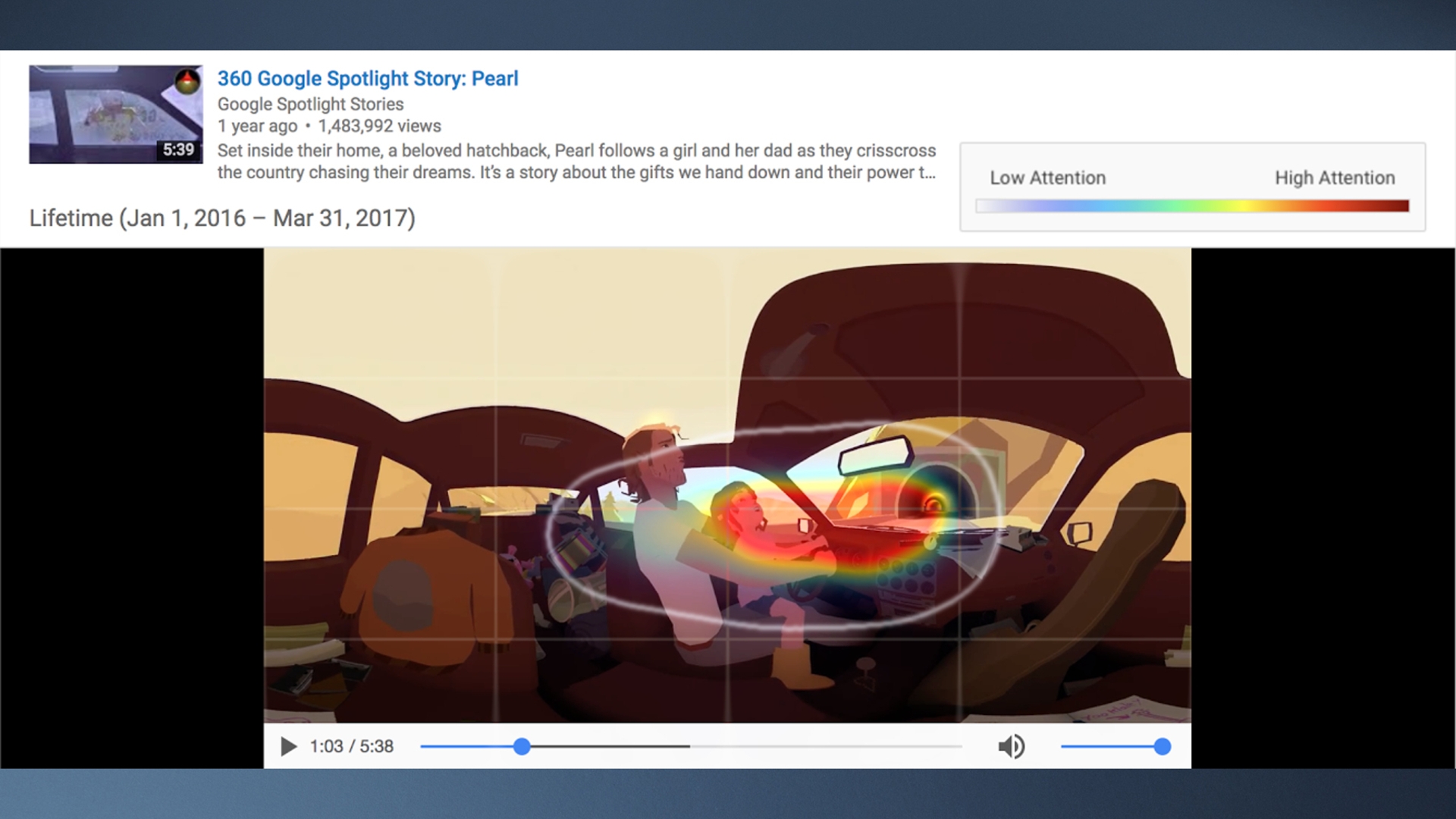This screenshot has width=1456, height=819.
Task: Click the '1:03 / 5:38' time display
Action: coord(352,747)
